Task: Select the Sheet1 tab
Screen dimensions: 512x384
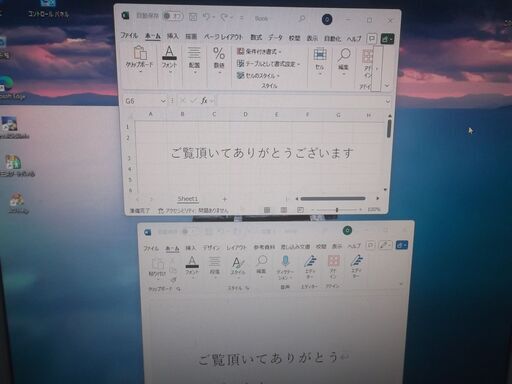Action: coord(188,199)
